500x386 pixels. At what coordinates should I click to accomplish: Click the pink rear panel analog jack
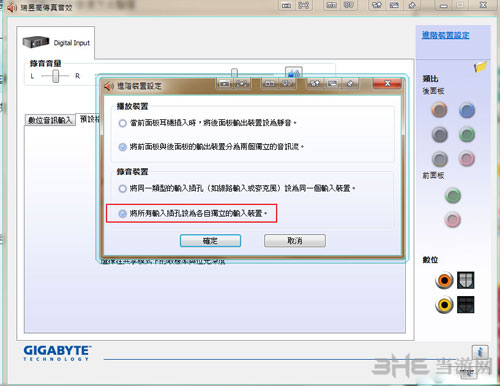coord(467,159)
